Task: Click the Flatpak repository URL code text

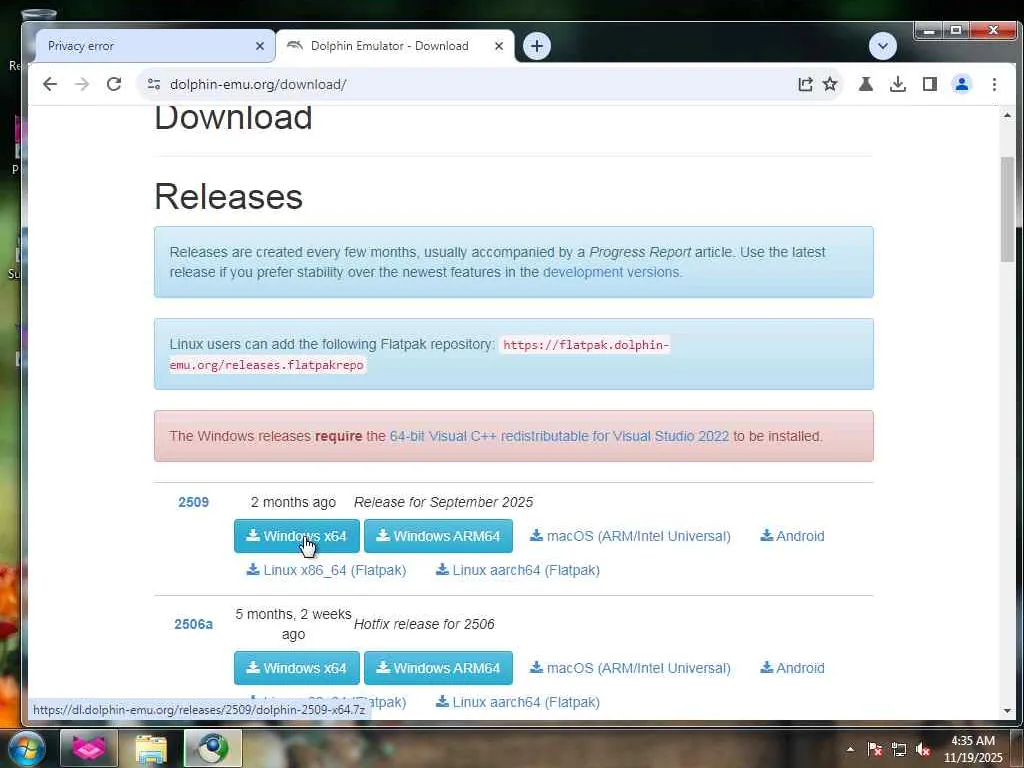Action: [x=420, y=355]
